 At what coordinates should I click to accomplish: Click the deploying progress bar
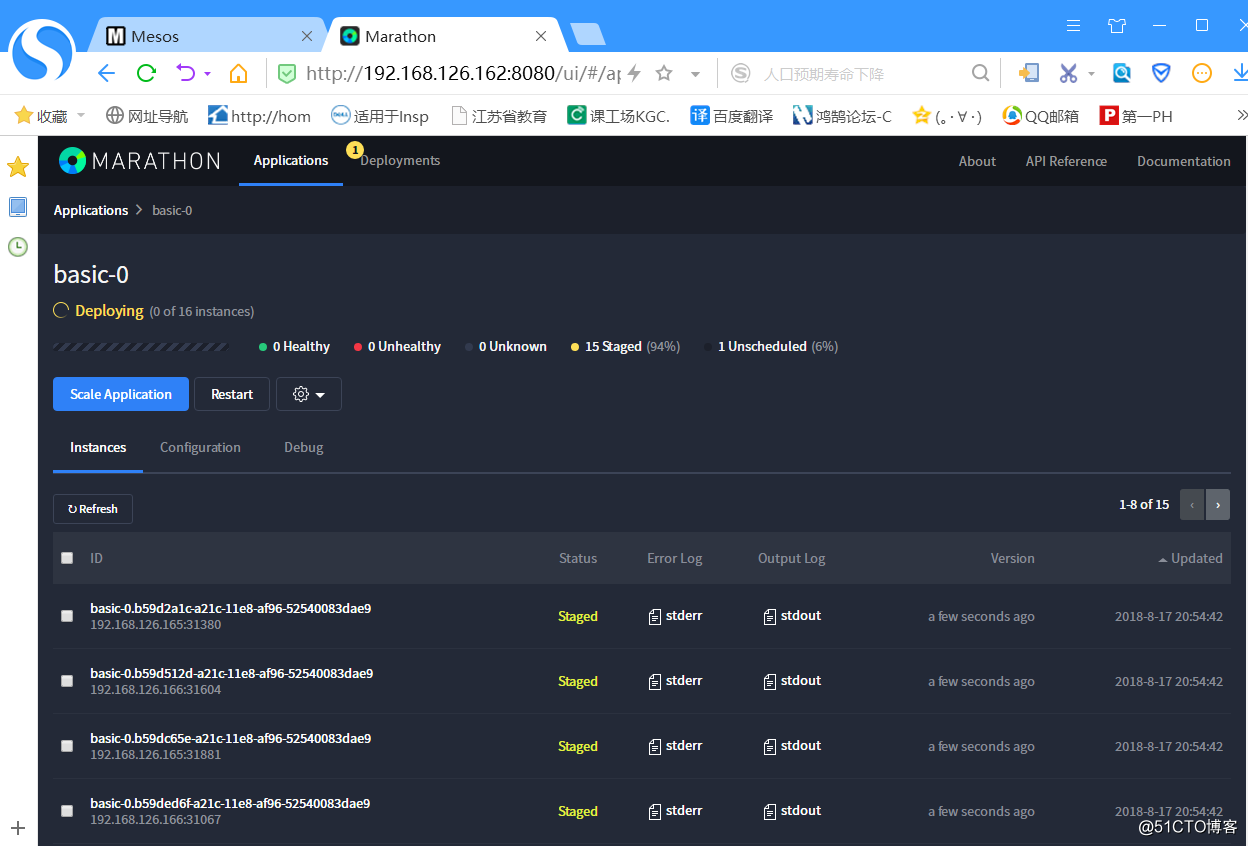coord(140,347)
